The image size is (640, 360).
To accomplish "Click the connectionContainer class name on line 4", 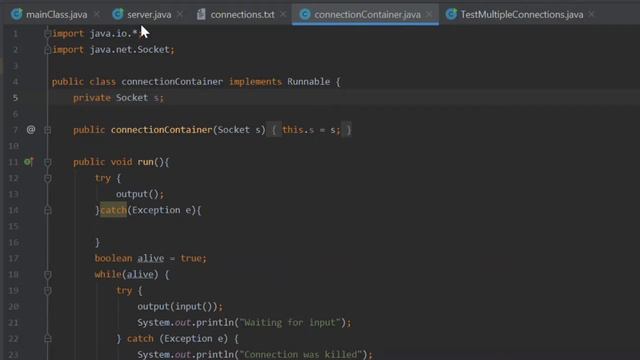I will 172,82.
